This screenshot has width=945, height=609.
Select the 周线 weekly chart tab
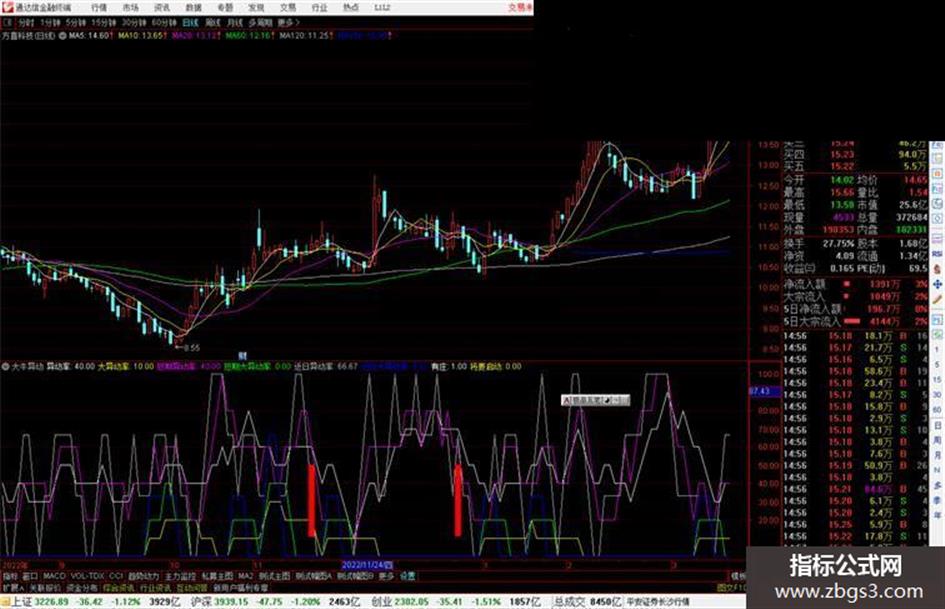[x=213, y=22]
